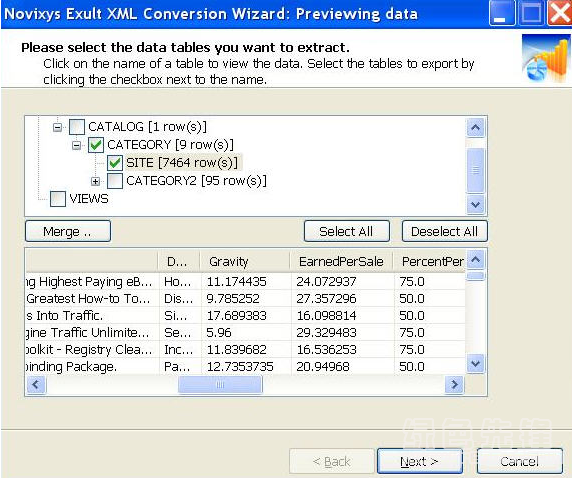Select Gravity cell 5.96
The width and height of the screenshot is (572, 478).
[x=246, y=332]
